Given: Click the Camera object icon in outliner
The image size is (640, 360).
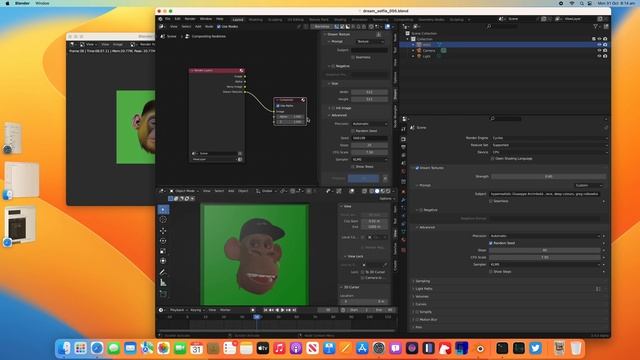Looking at the screenshot, I should point(419,51).
